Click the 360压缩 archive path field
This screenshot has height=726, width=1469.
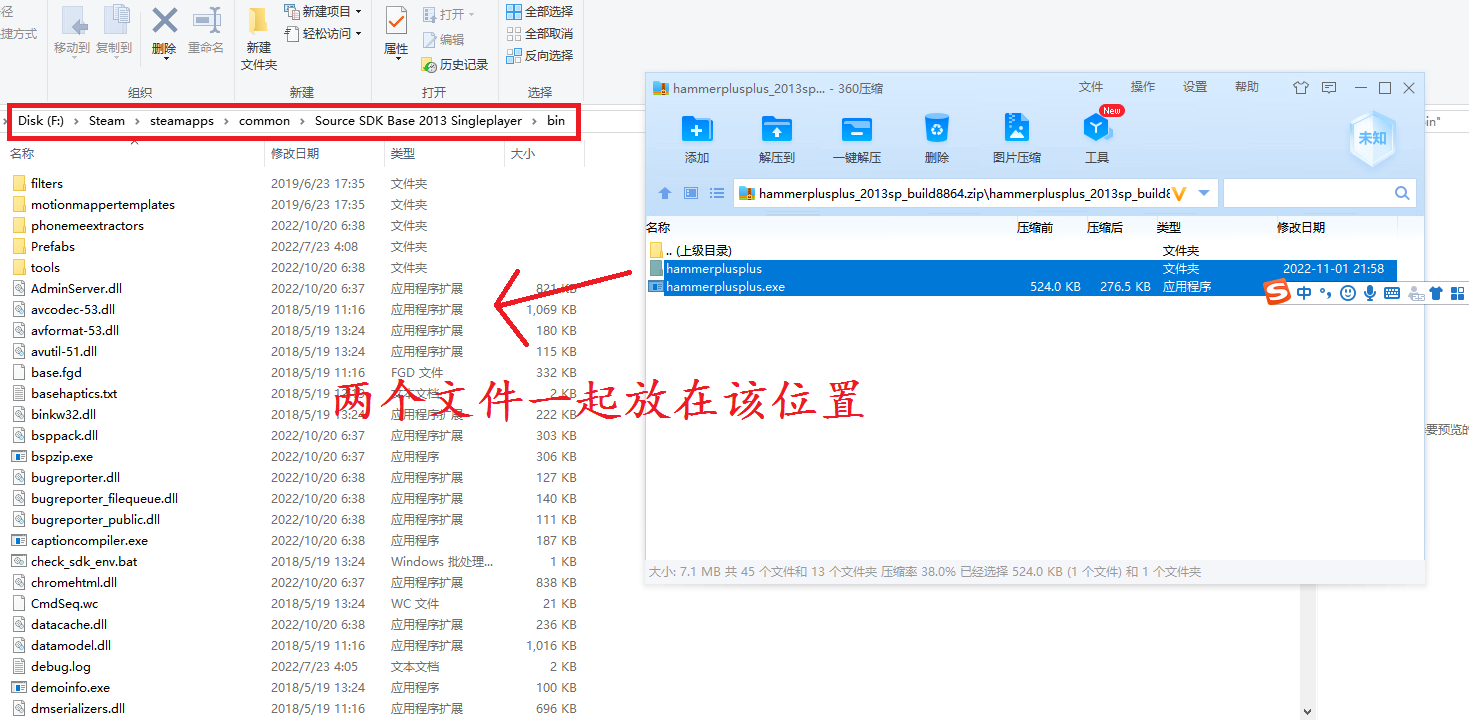[976, 193]
